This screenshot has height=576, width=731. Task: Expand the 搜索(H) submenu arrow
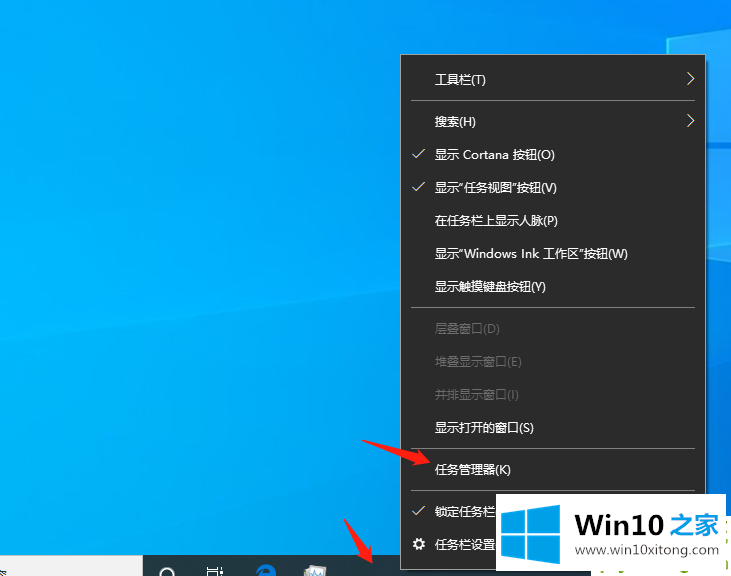[690, 121]
